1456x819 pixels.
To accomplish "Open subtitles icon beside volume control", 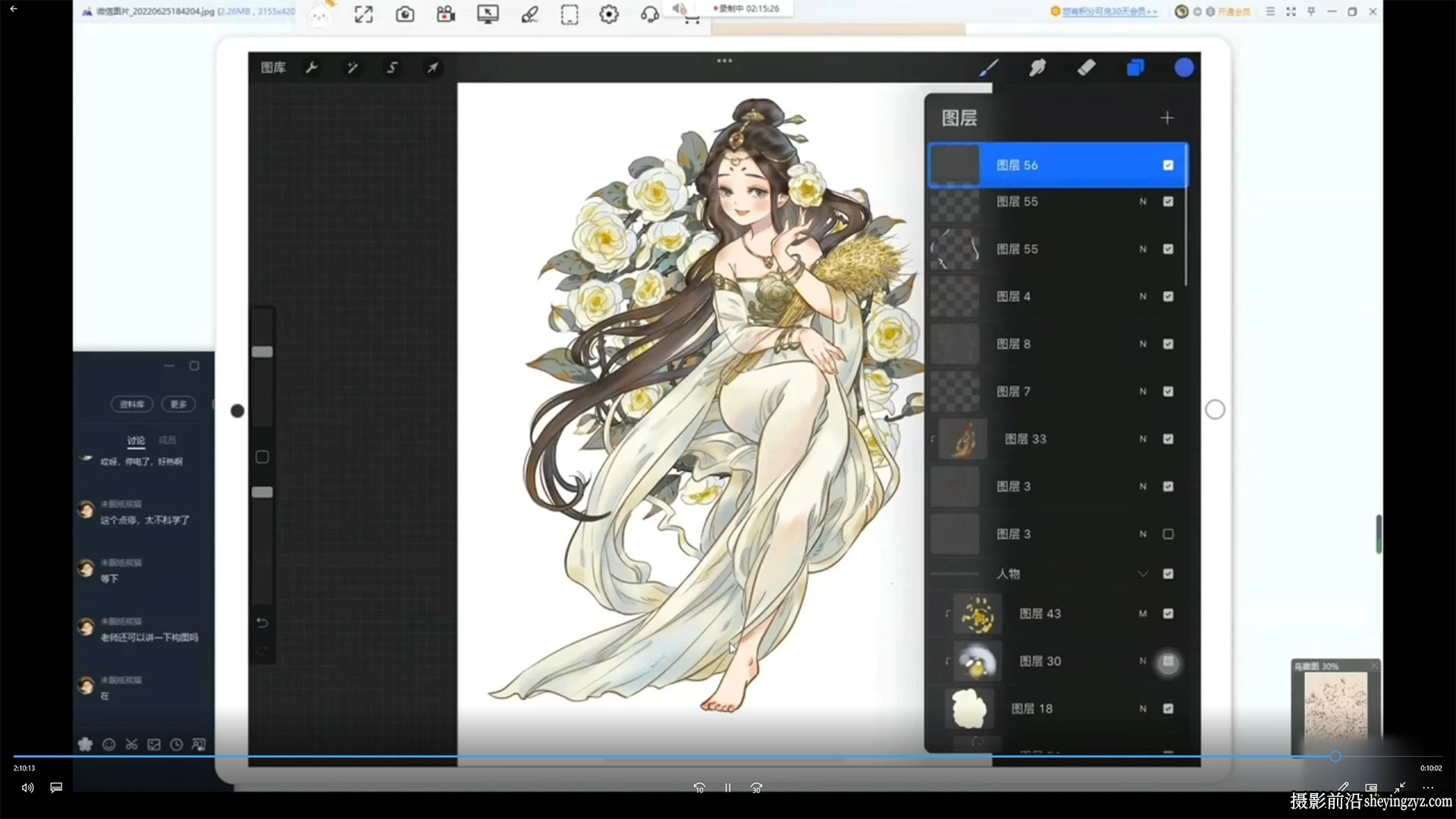I will pos(56,788).
